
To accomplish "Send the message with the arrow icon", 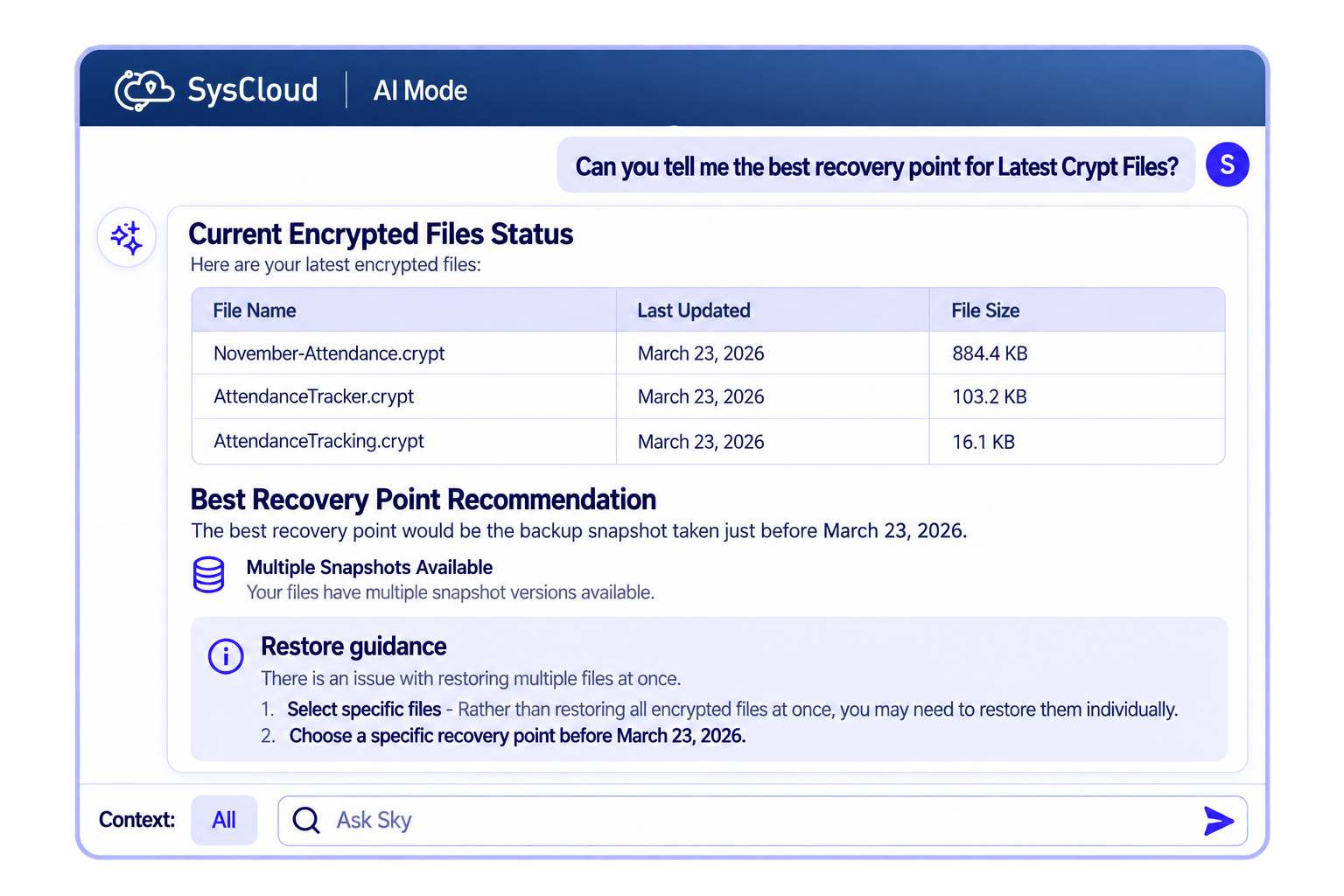I will point(1218,821).
